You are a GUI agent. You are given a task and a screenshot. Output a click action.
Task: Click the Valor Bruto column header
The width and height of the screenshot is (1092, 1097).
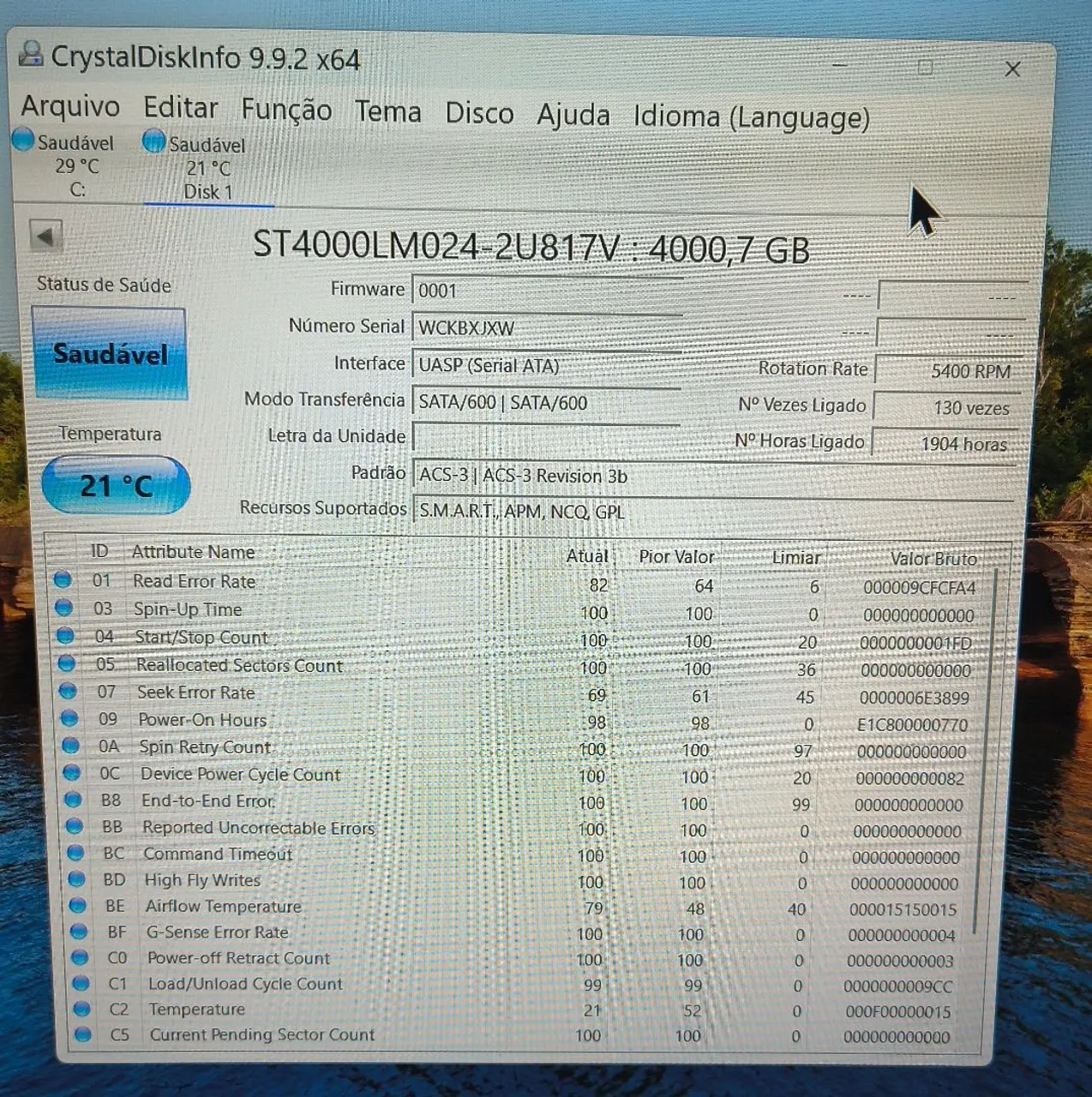[933, 559]
